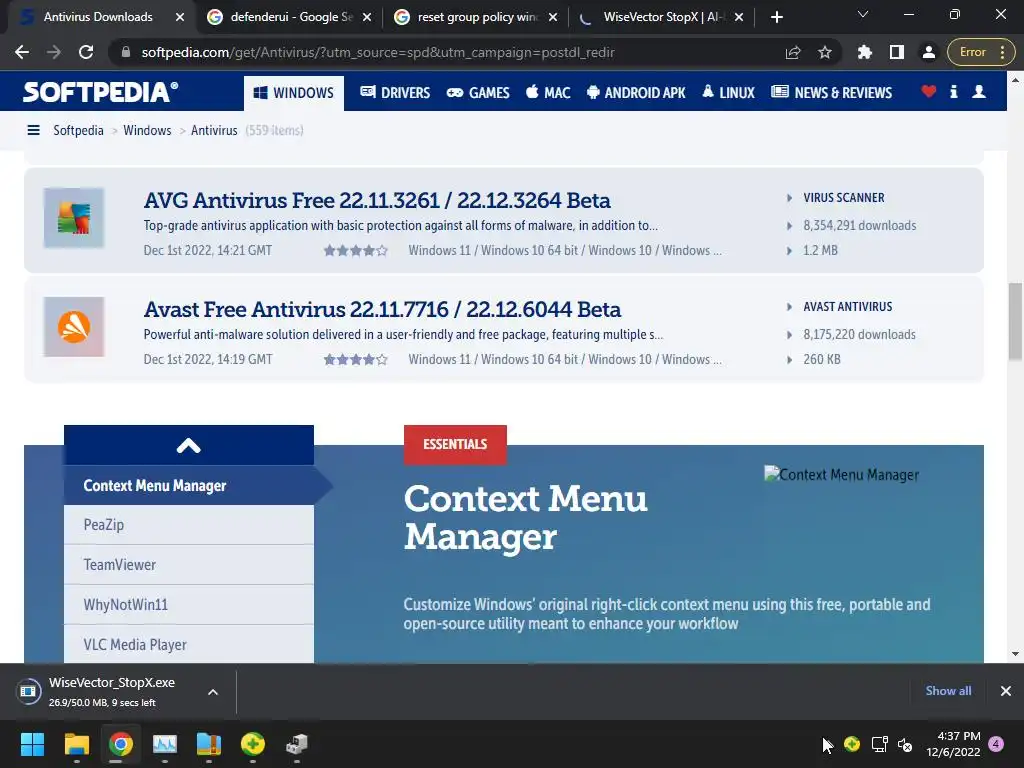
Task: Click the AVG star rating
Action: [x=355, y=250]
